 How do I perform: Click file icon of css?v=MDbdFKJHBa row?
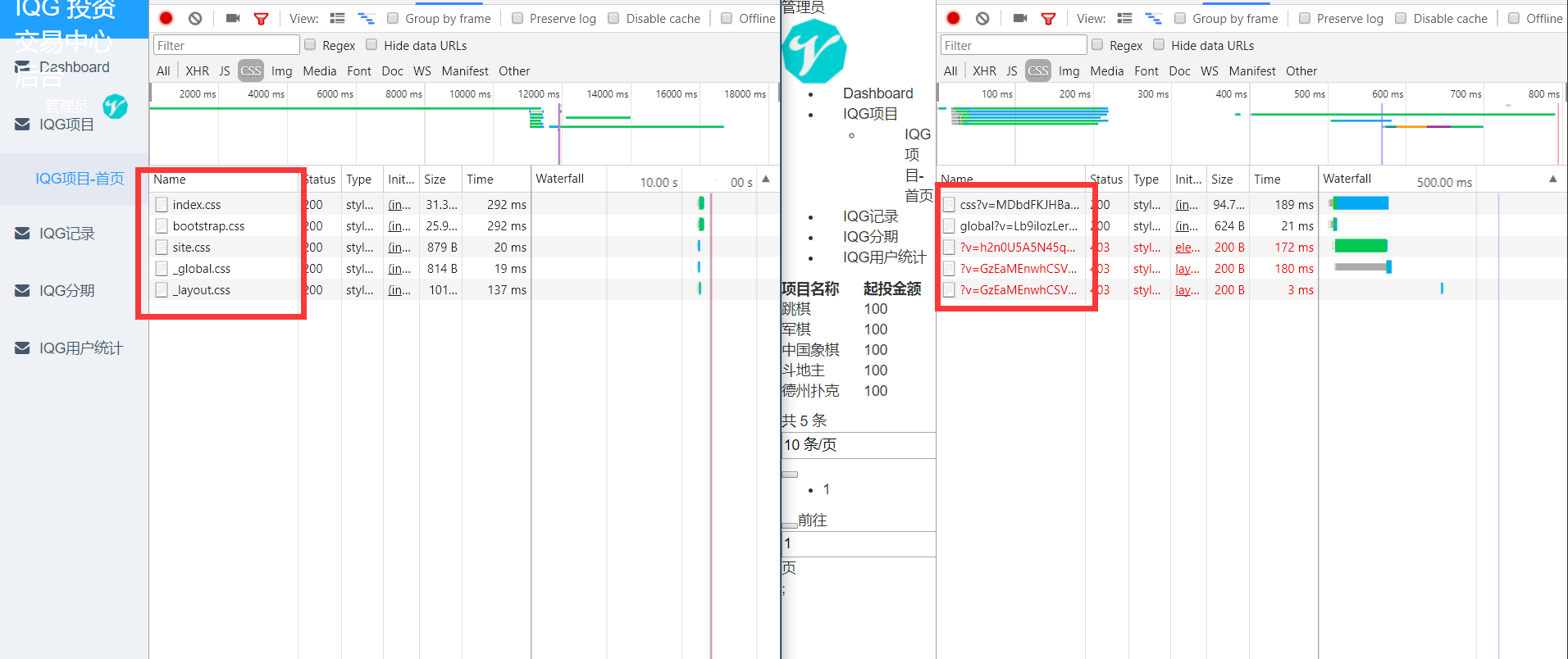[x=949, y=205]
